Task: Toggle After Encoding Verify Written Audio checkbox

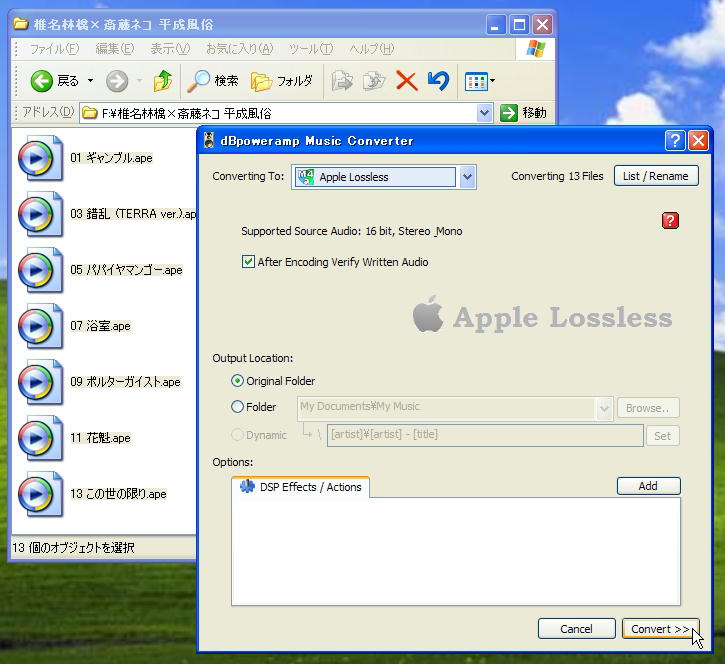Action: point(248,262)
